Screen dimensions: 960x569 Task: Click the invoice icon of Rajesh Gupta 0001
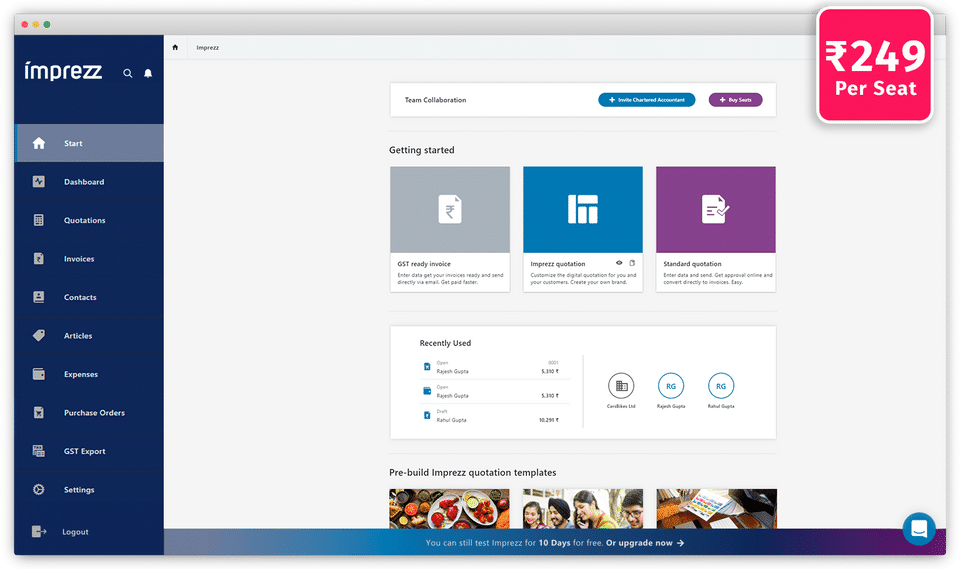tap(427, 367)
